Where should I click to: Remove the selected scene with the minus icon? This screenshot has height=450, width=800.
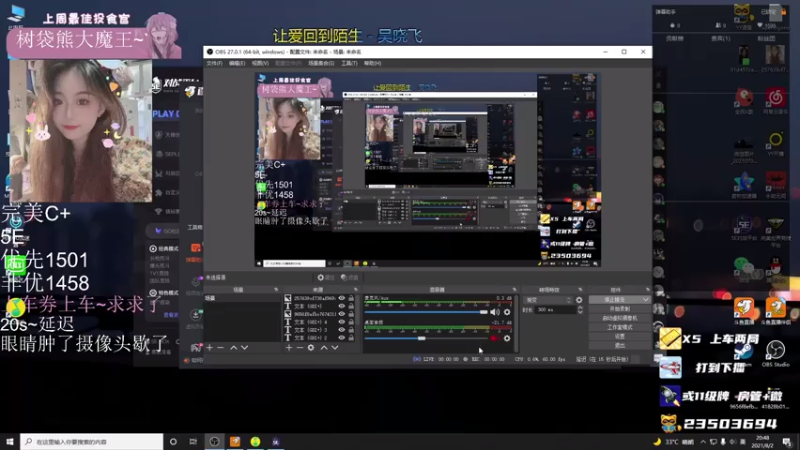220,347
